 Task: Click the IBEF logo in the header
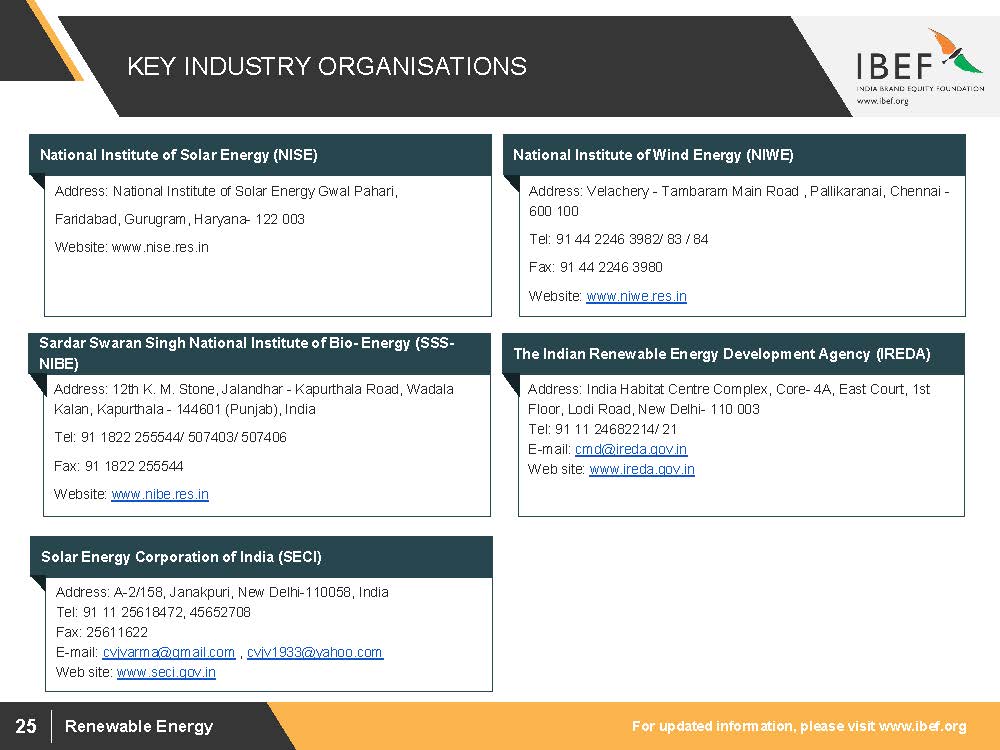click(x=919, y=63)
